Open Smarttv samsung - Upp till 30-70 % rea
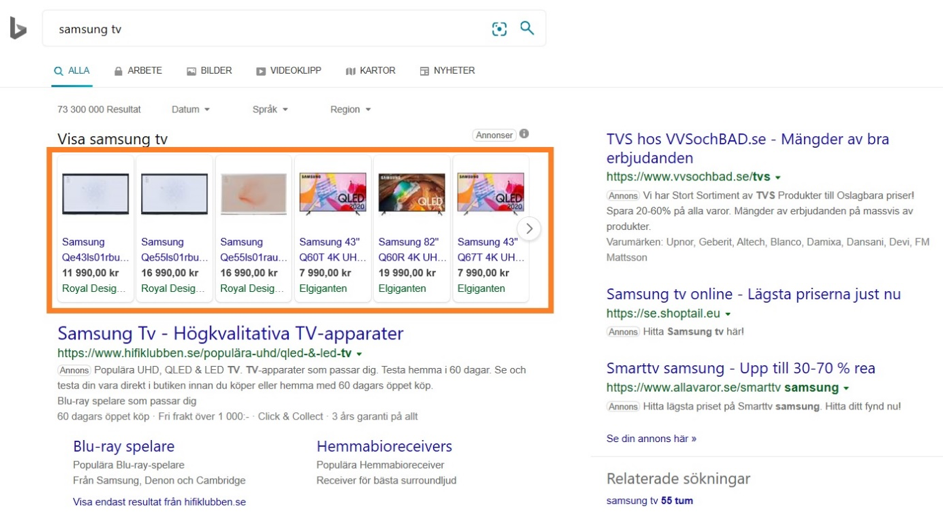Screen dimensions: 943x514 (x=741, y=368)
